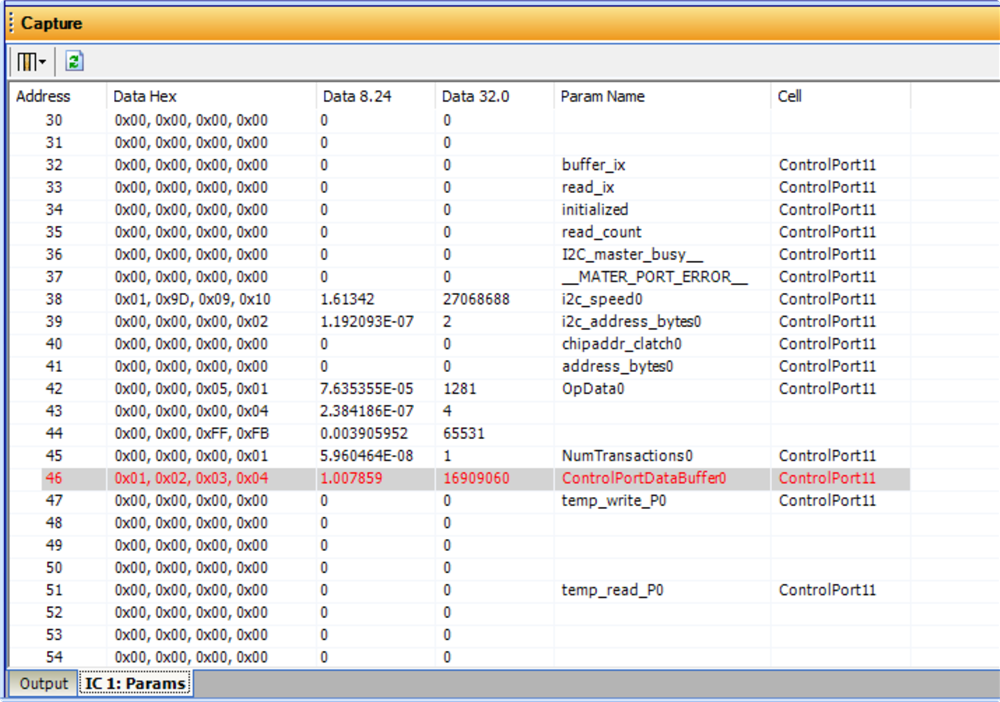Select the read_count parameter name
Screen dimensions: 1000x702
click(x=601, y=232)
